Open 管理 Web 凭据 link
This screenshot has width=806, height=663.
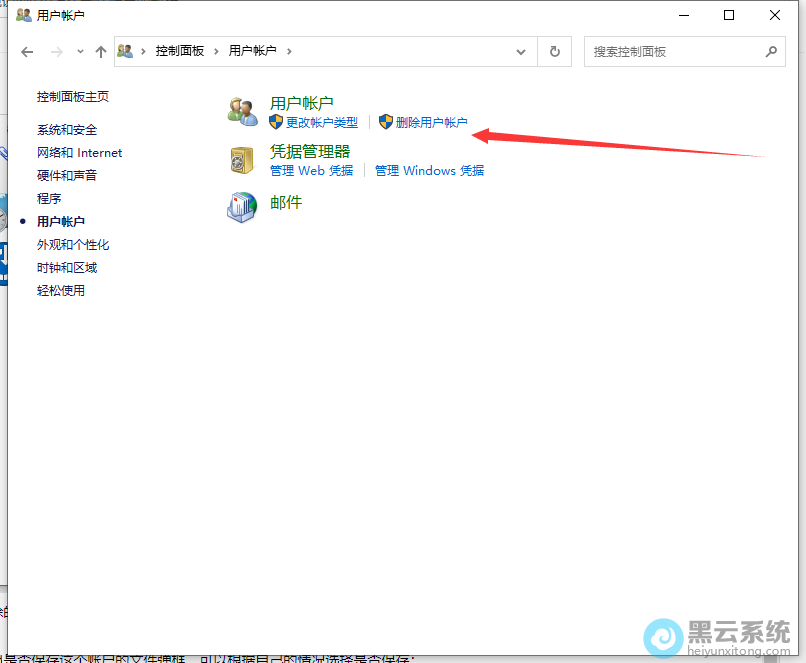pyautogui.click(x=311, y=171)
